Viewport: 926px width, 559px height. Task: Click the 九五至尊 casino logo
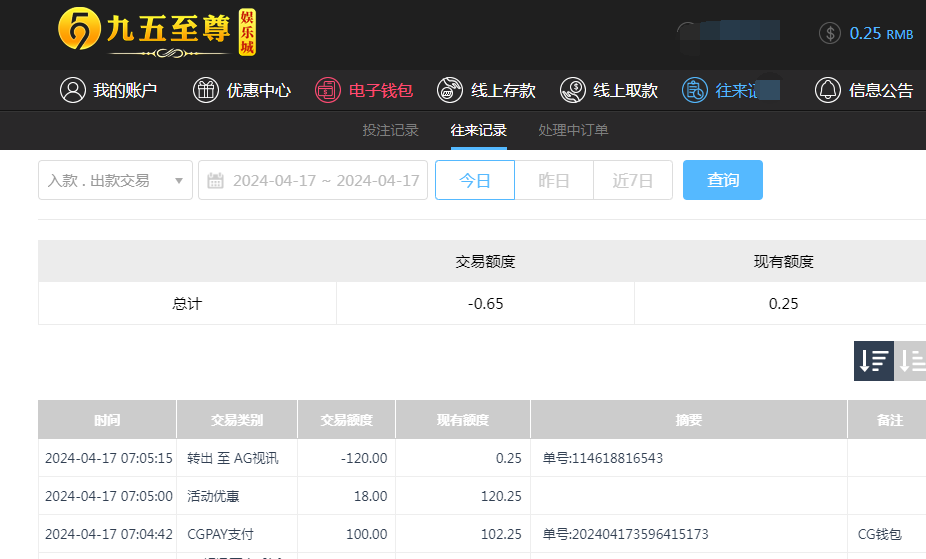pos(156,32)
